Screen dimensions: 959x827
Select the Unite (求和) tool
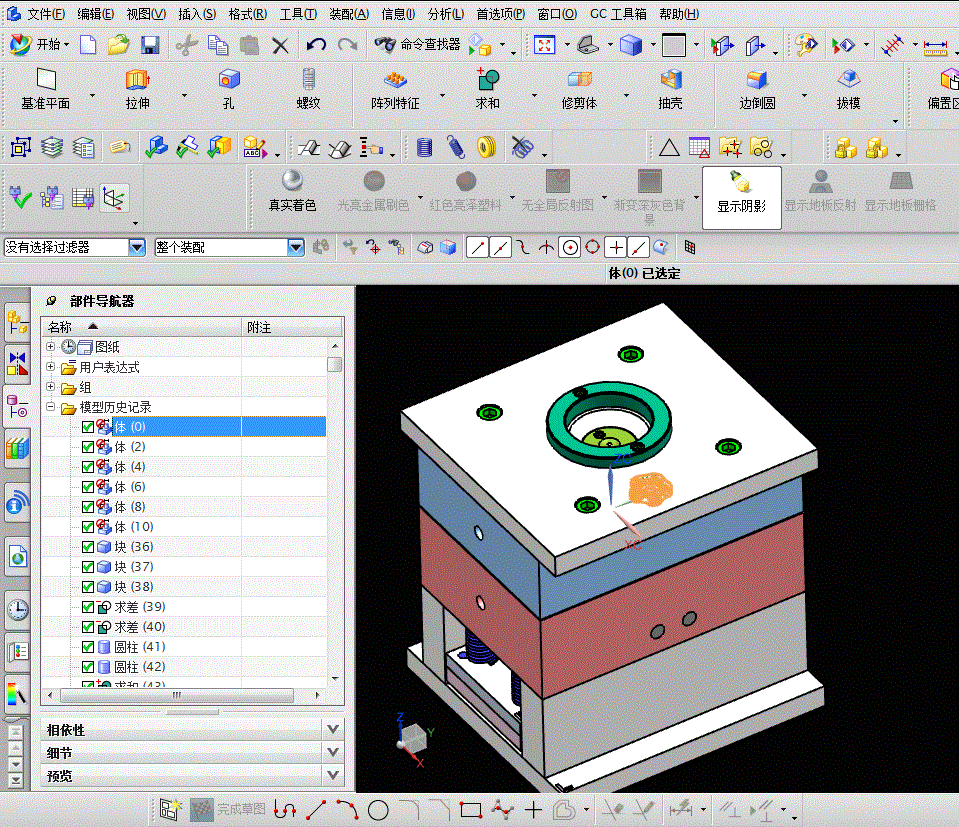tap(487, 90)
